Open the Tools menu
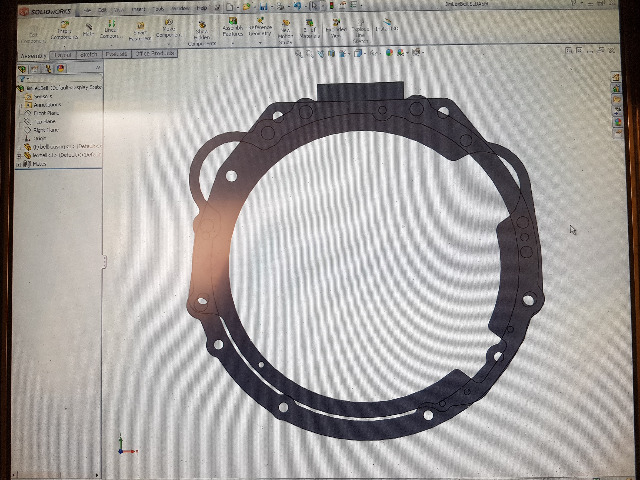This screenshot has height=480, width=640. click(162, 7)
